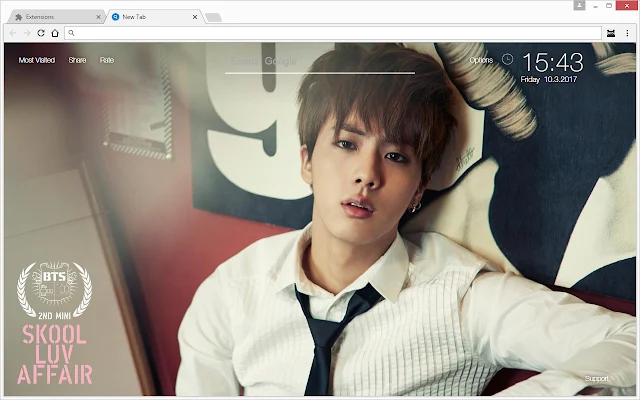The height and width of the screenshot is (400, 640).
Task: Click the 15:43 time display
Action: click(x=553, y=62)
